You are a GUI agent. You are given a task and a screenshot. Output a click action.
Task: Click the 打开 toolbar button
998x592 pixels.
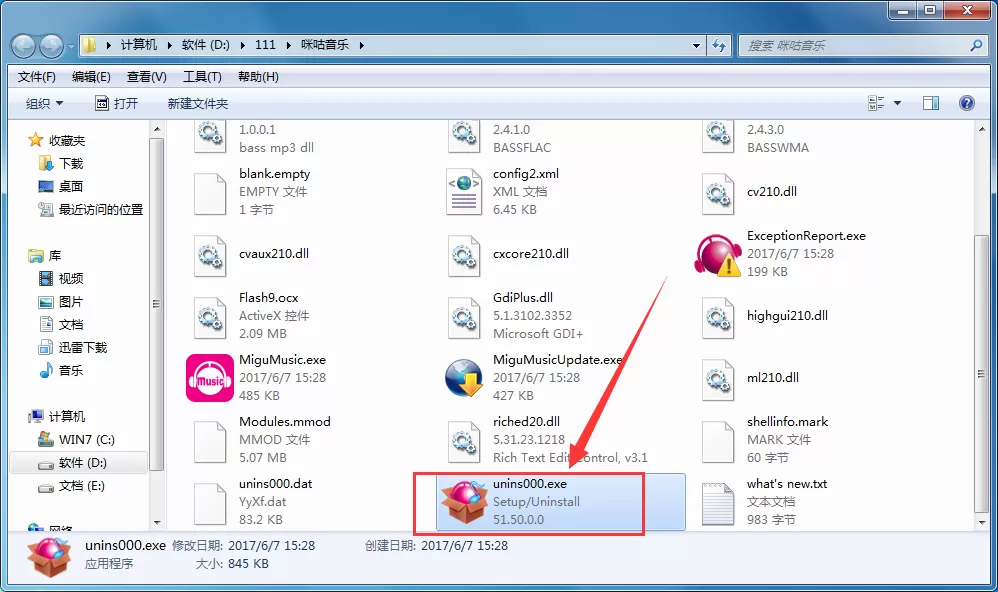(116, 103)
